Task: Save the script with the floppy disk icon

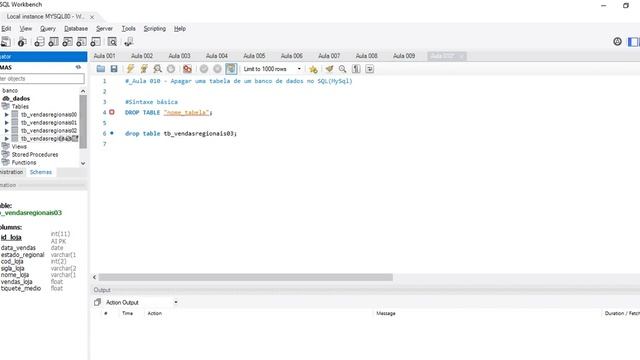Action: (x=114, y=69)
